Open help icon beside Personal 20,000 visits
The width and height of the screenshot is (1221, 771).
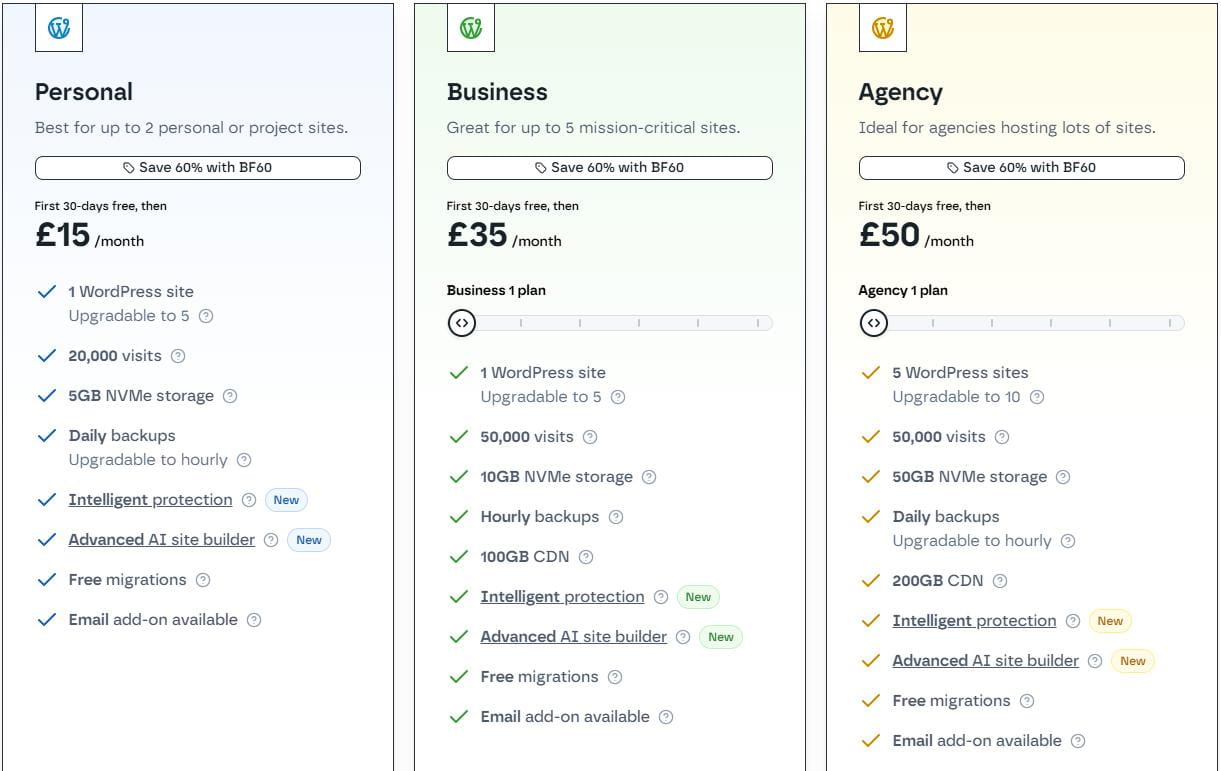[178, 356]
